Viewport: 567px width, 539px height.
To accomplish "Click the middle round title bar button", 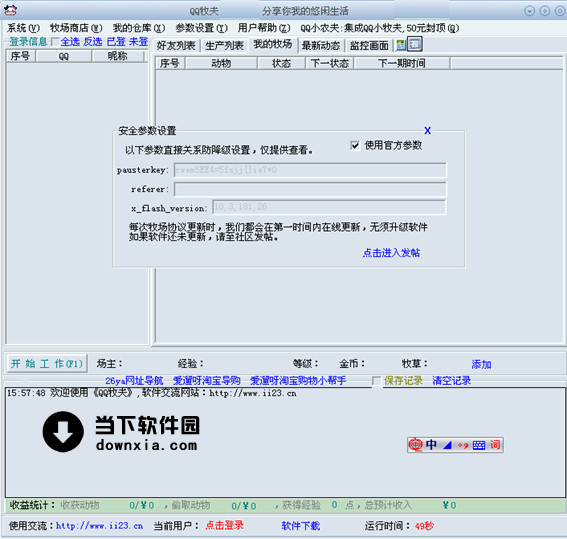I will click(x=545, y=11).
